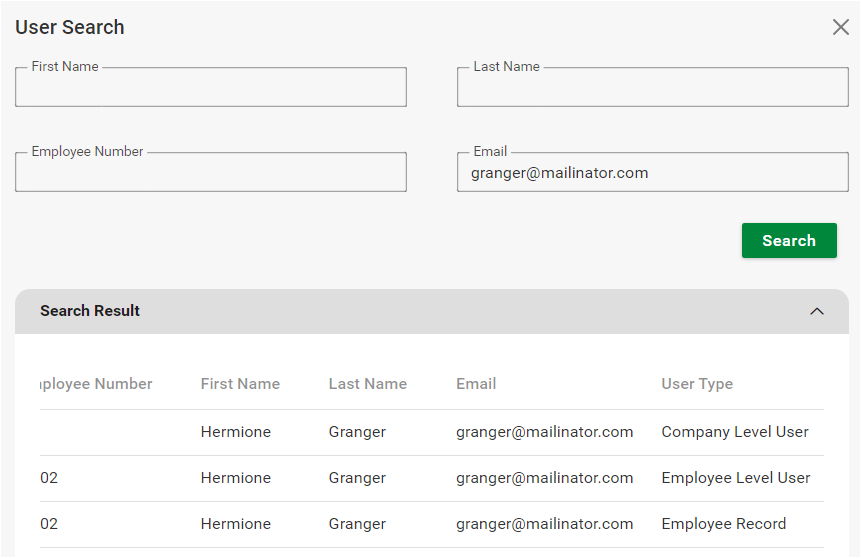
Task: Click the green Search button
Action: click(x=788, y=240)
